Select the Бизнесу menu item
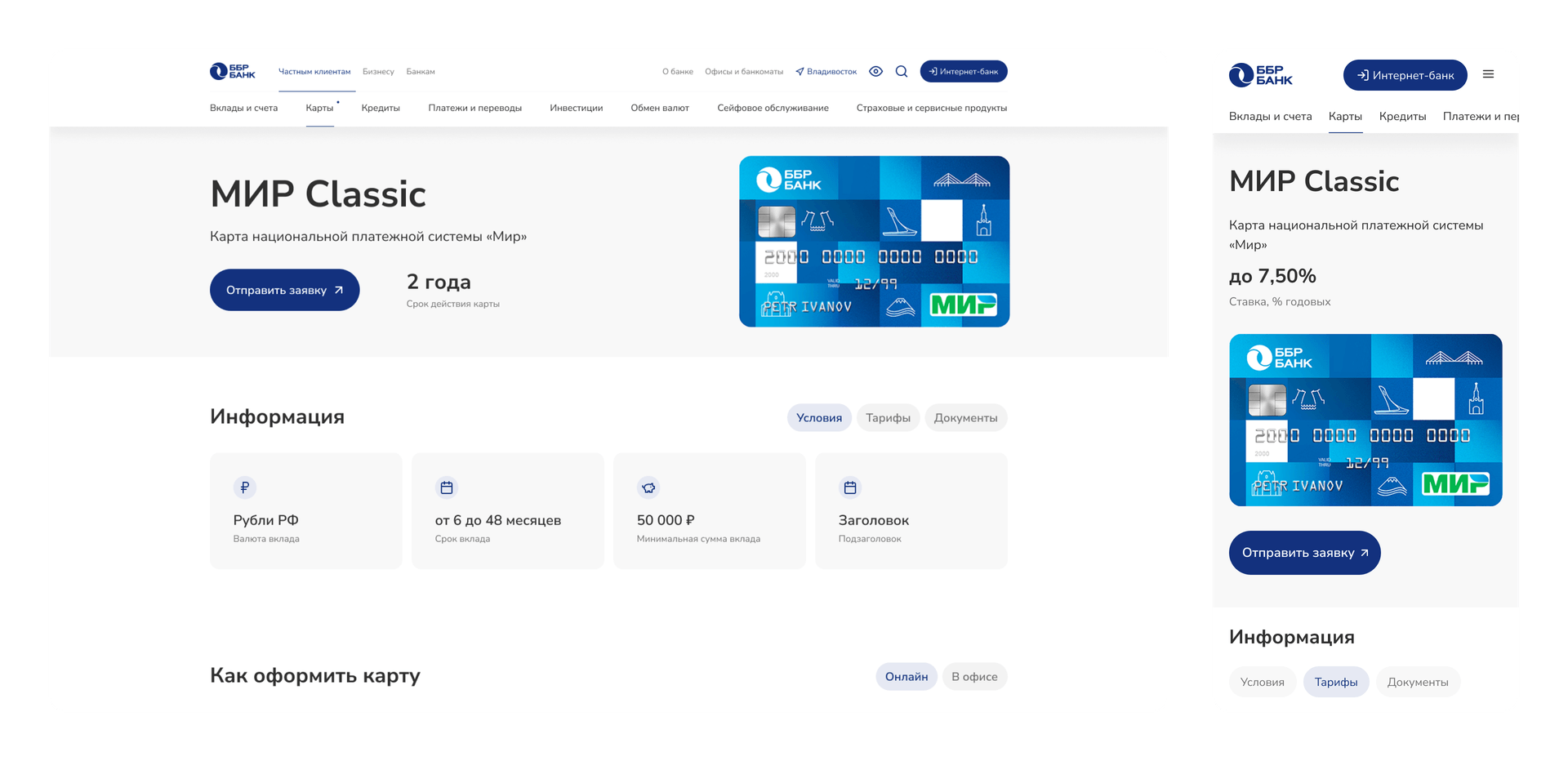The height and width of the screenshot is (761, 1568). [x=378, y=72]
